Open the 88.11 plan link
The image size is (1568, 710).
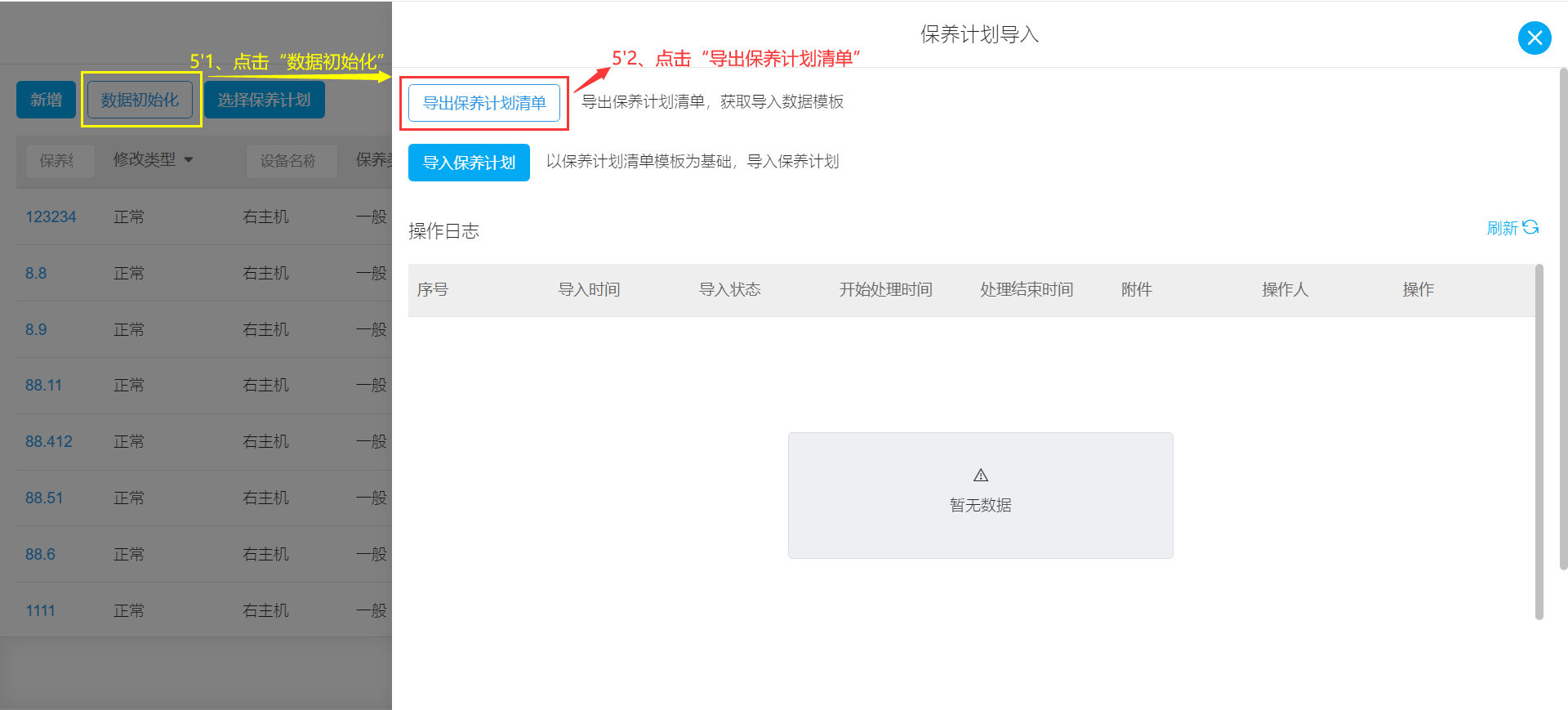pyautogui.click(x=43, y=385)
